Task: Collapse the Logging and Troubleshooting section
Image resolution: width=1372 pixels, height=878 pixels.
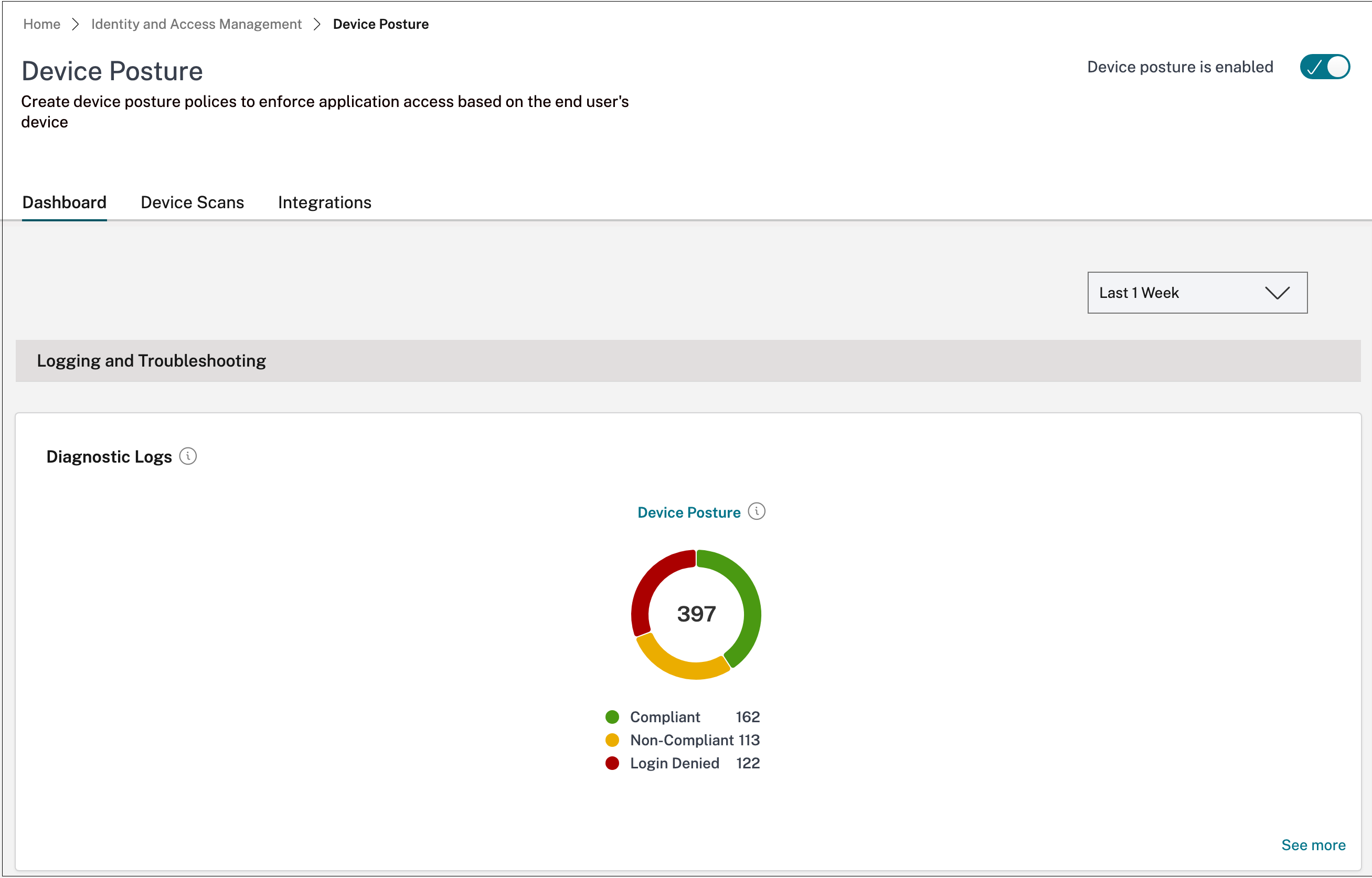Action: [151, 361]
